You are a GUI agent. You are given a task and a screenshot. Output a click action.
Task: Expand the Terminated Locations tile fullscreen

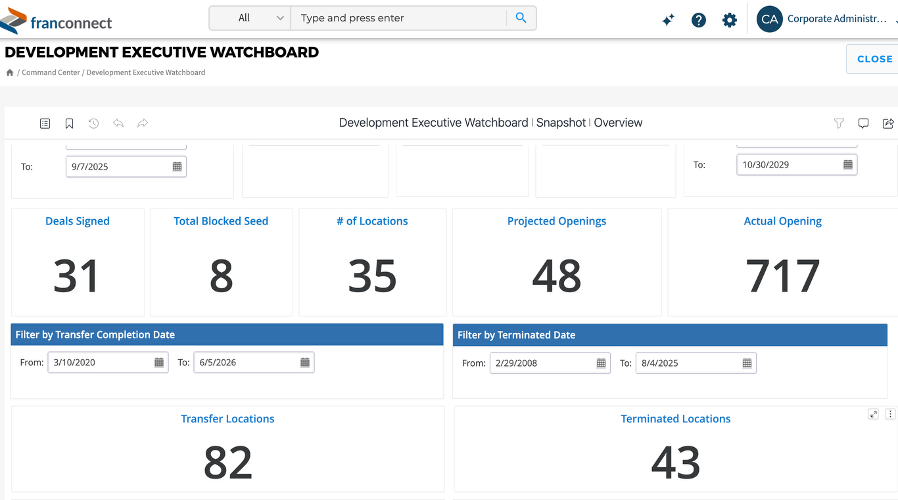coord(873,414)
